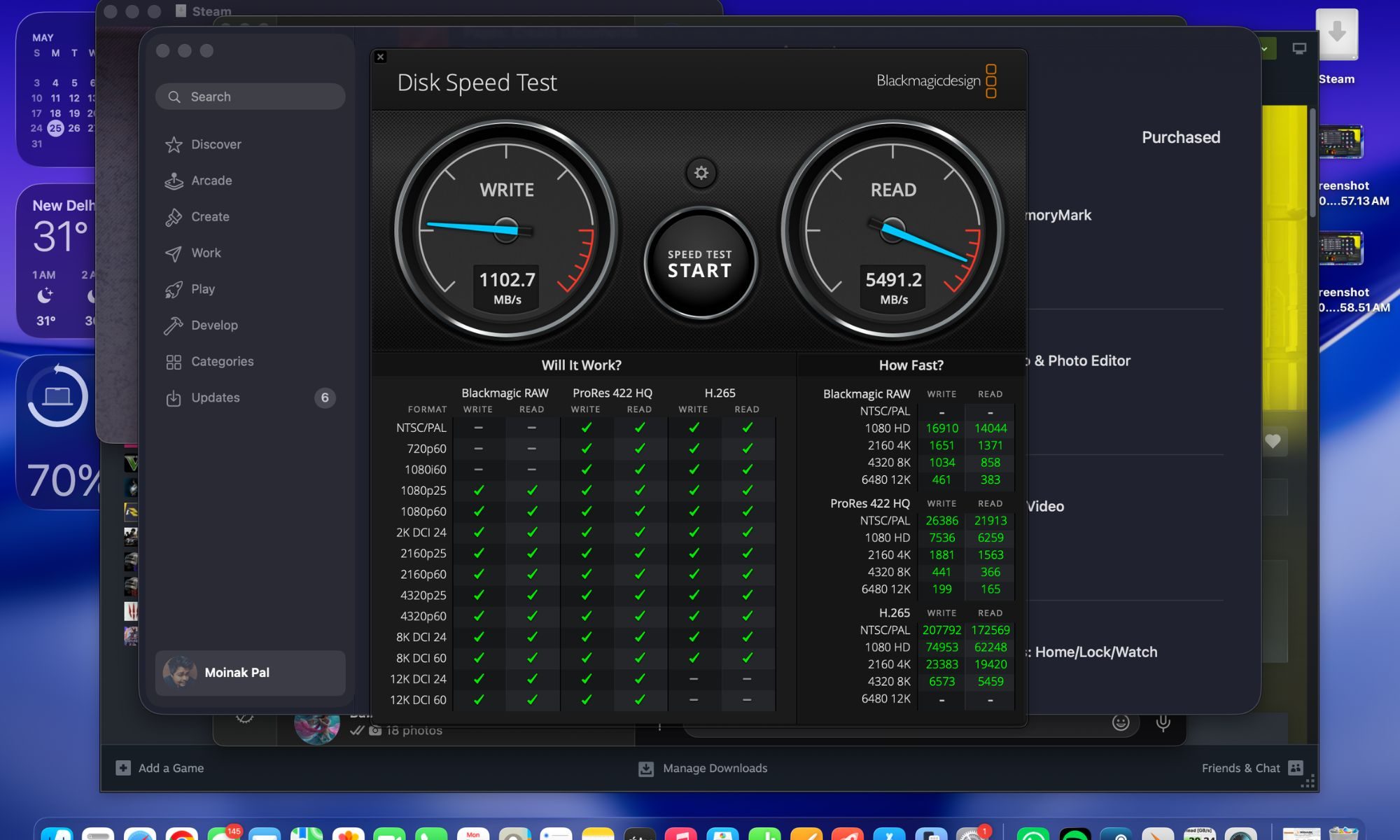Click the New Delhi weather widget
This screenshot has height=840, width=1400.
pyautogui.click(x=56, y=260)
